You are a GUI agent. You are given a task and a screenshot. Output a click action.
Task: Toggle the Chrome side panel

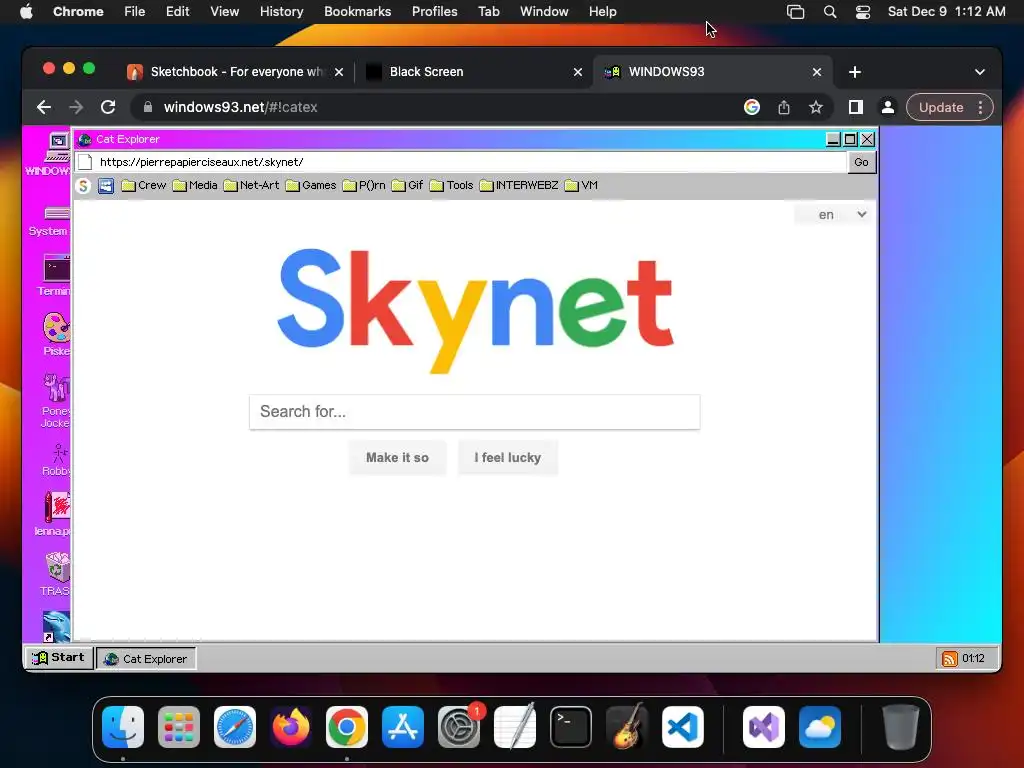coord(856,107)
